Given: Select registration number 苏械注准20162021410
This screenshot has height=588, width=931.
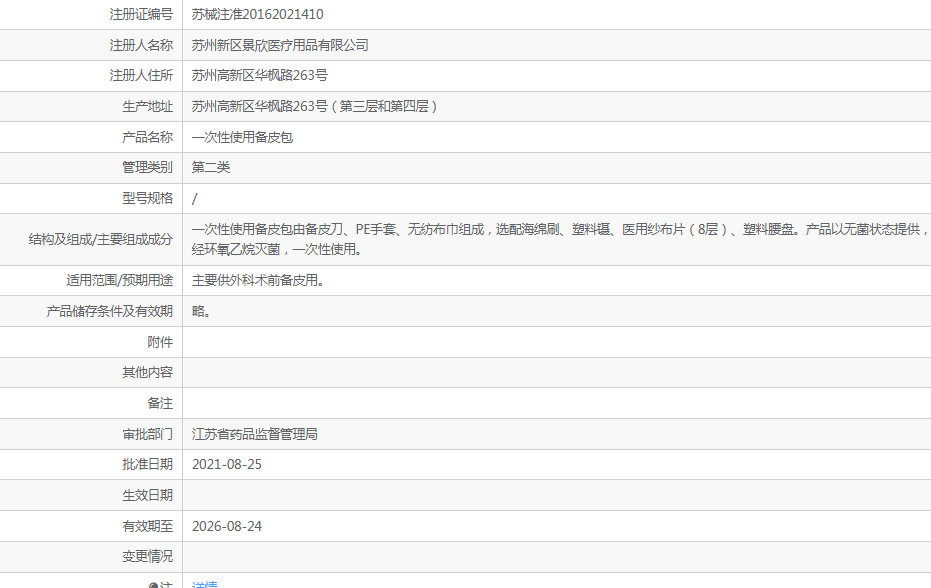Looking at the screenshot, I should click(x=258, y=14).
